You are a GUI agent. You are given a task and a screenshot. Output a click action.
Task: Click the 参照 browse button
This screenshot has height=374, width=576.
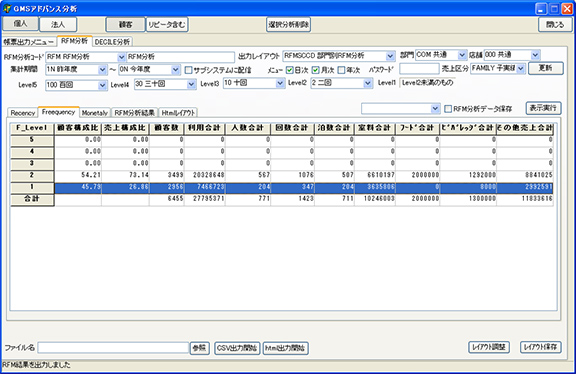coord(199,348)
